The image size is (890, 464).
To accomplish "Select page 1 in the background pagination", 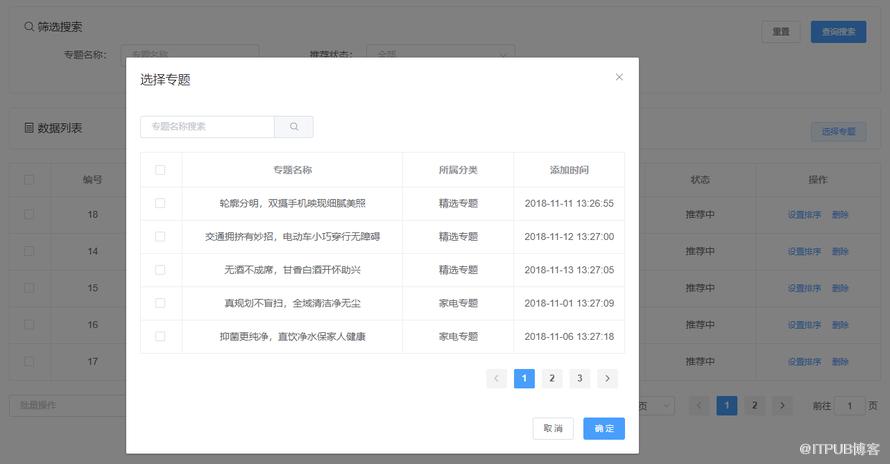I will (727, 406).
